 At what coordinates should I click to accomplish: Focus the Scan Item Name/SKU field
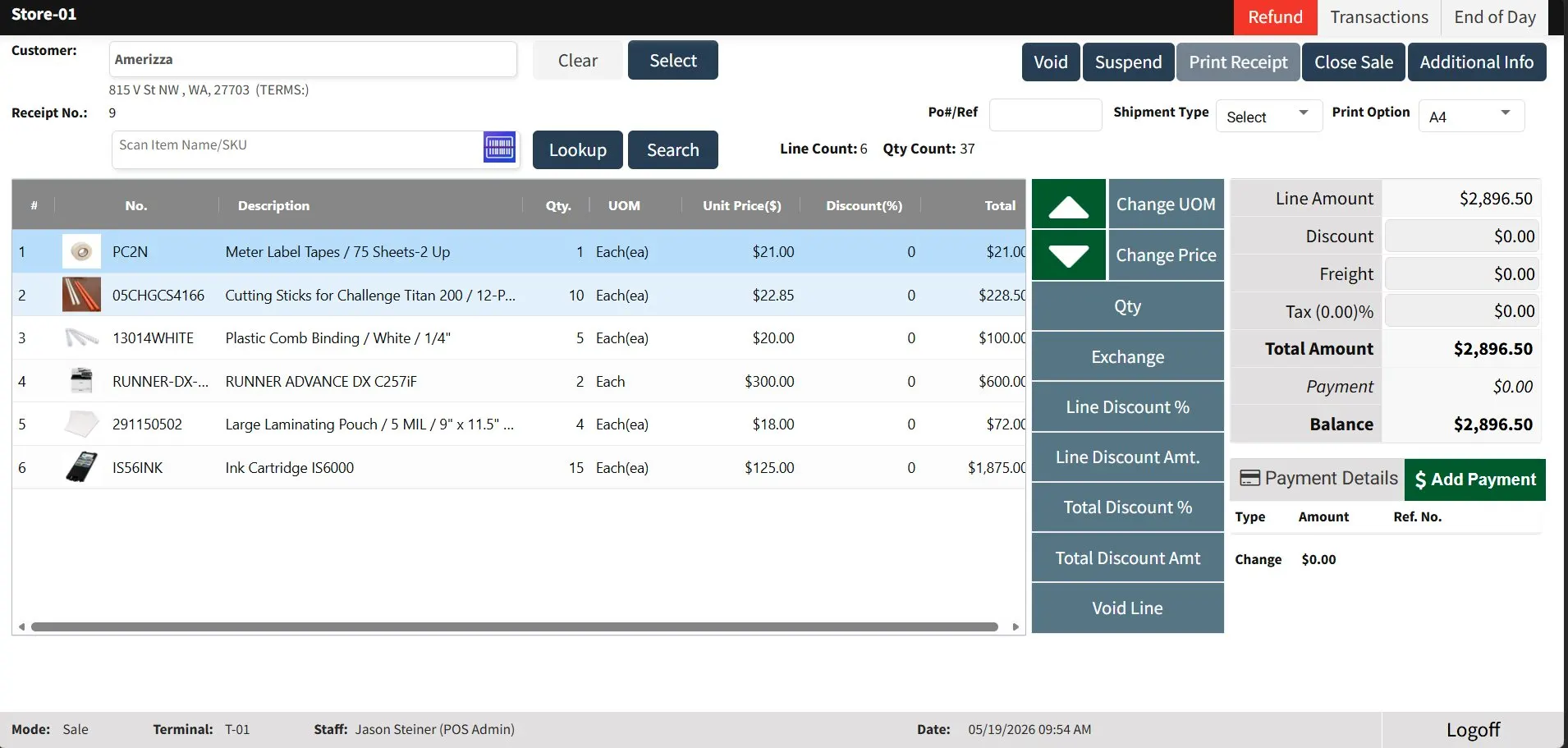pos(296,149)
